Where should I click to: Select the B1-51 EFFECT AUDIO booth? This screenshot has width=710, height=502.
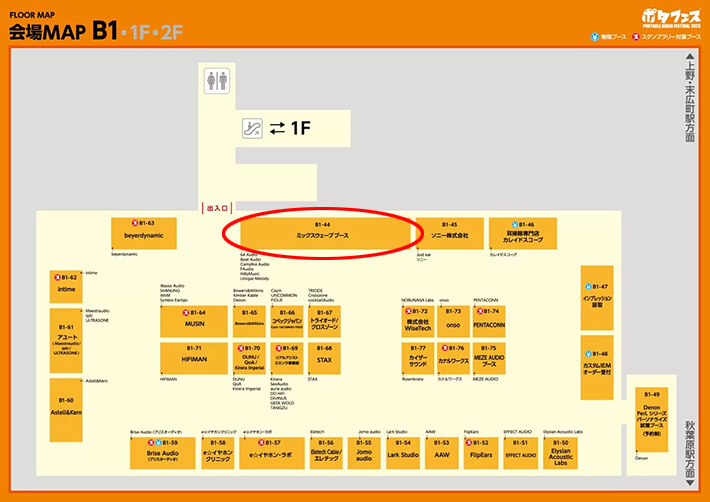[520, 453]
